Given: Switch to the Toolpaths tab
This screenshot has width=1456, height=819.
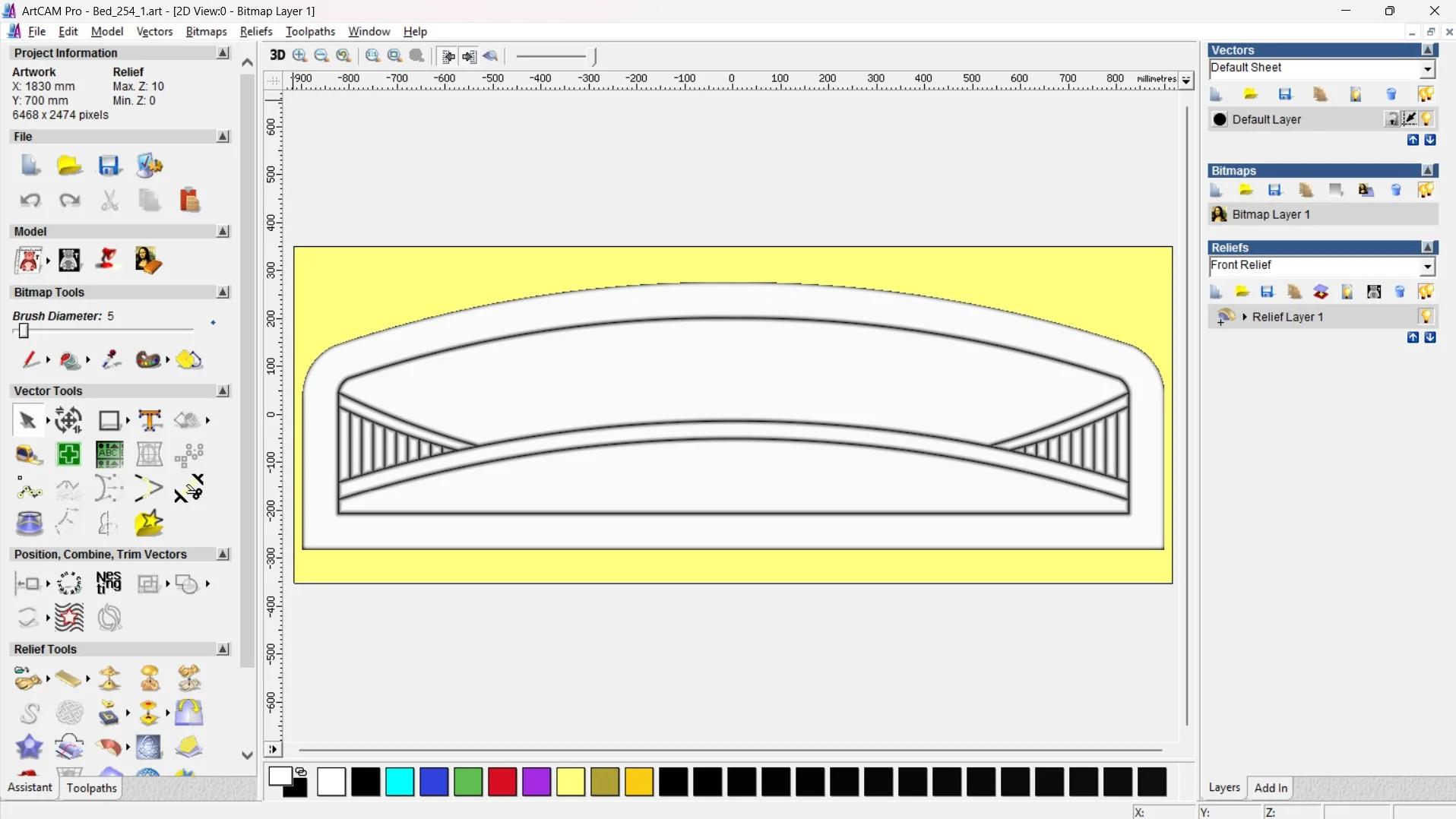Looking at the screenshot, I should pyautogui.click(x=91, y=788).
